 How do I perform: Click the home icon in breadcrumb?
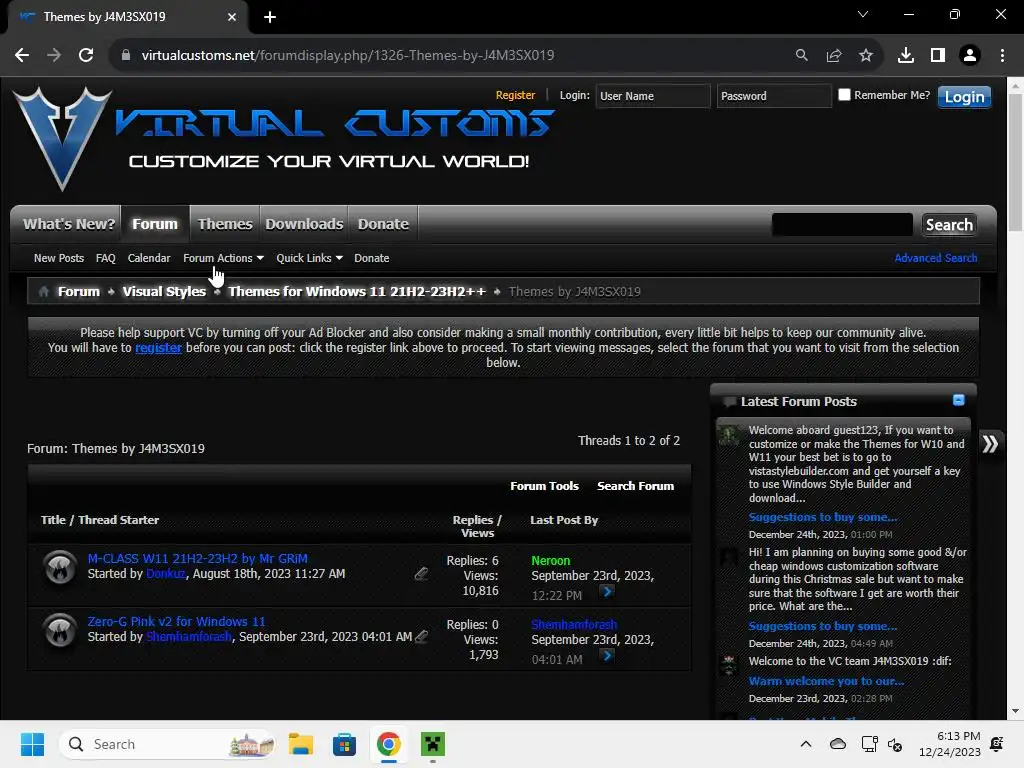tap(44, 292)
